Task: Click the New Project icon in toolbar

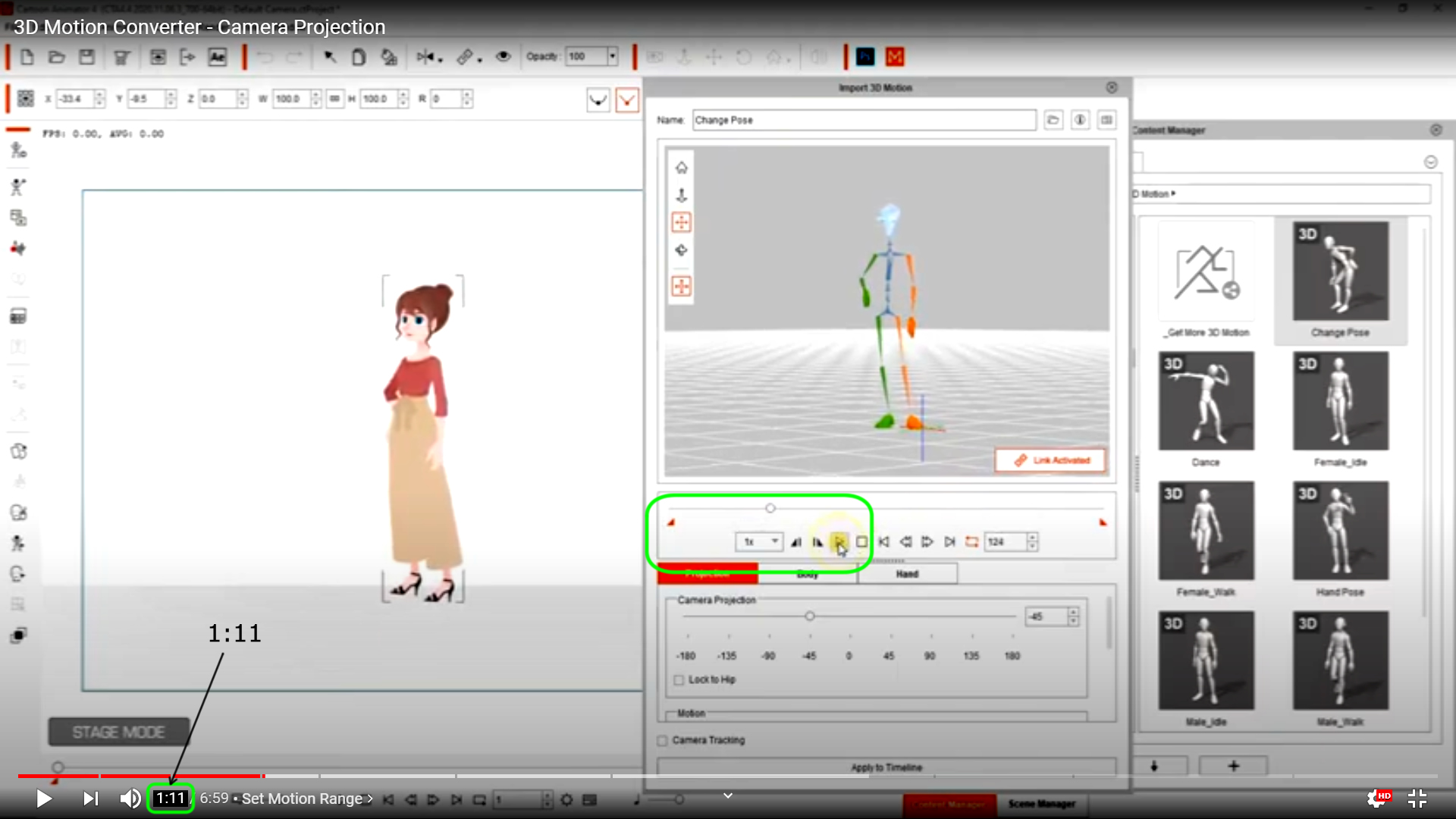Action: click(27, 57)
